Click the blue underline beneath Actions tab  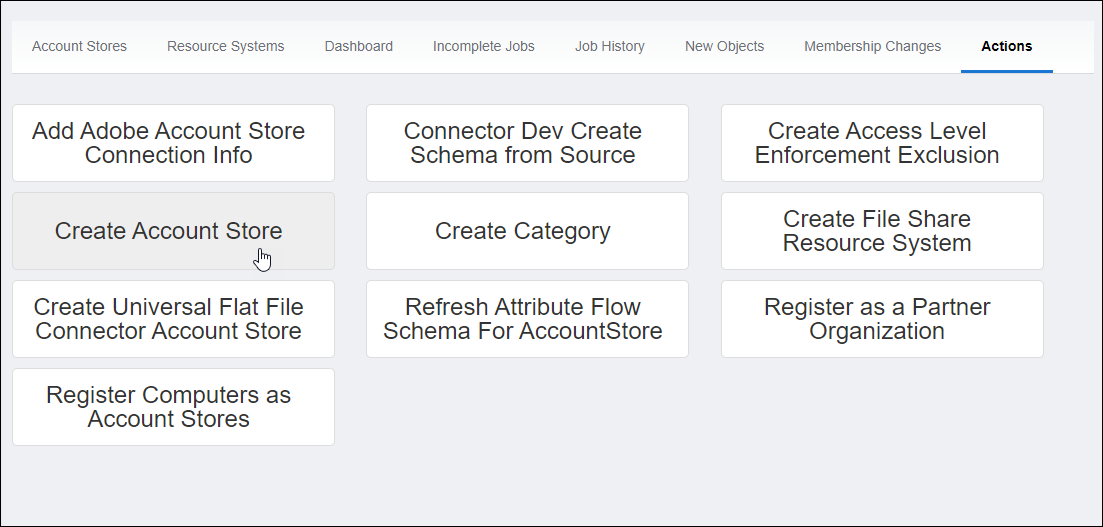1006,71
